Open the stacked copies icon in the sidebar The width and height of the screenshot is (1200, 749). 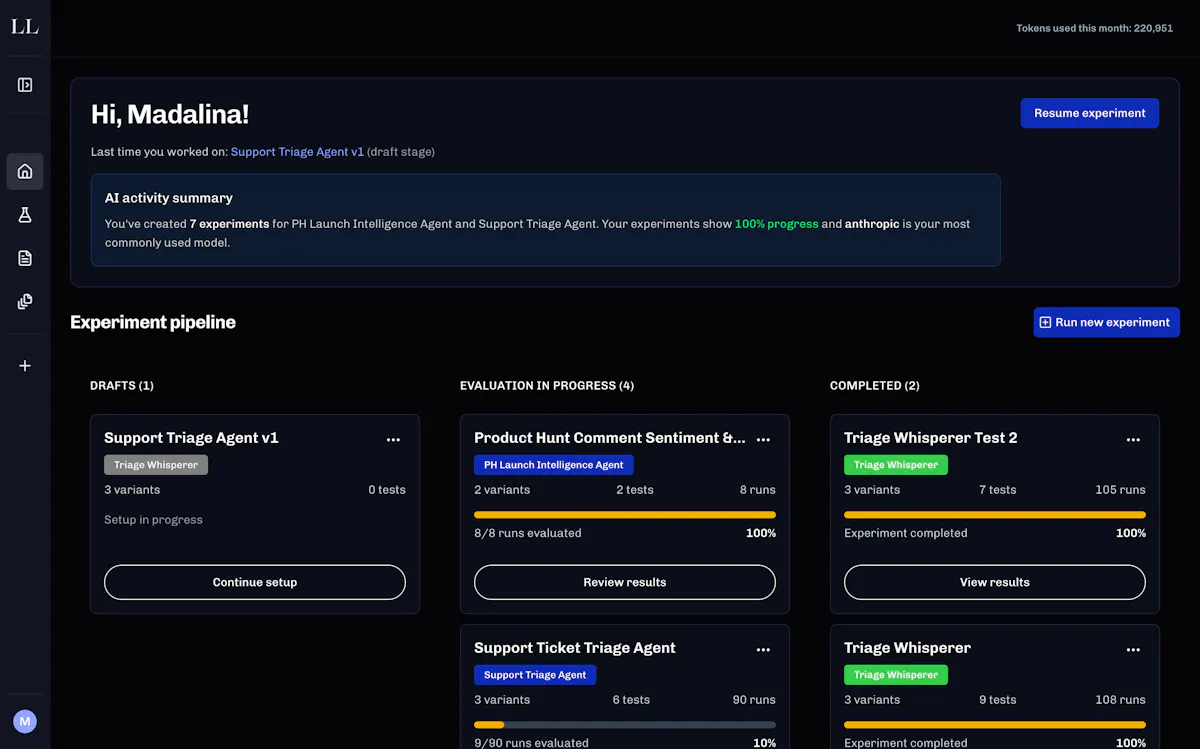(25, 301)
